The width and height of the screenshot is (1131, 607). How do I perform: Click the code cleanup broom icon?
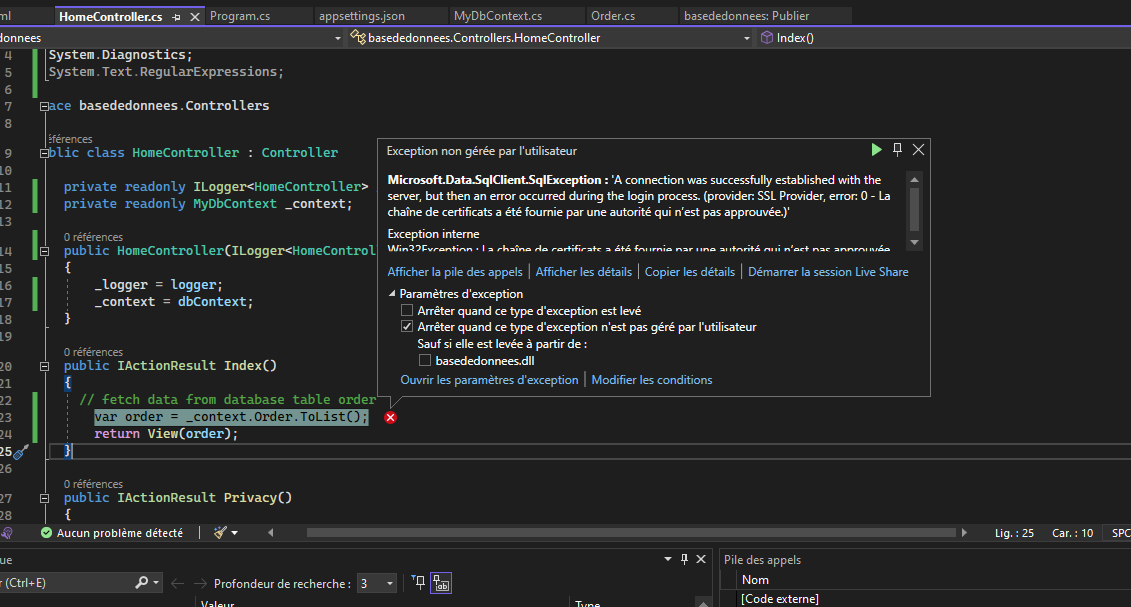221,533
